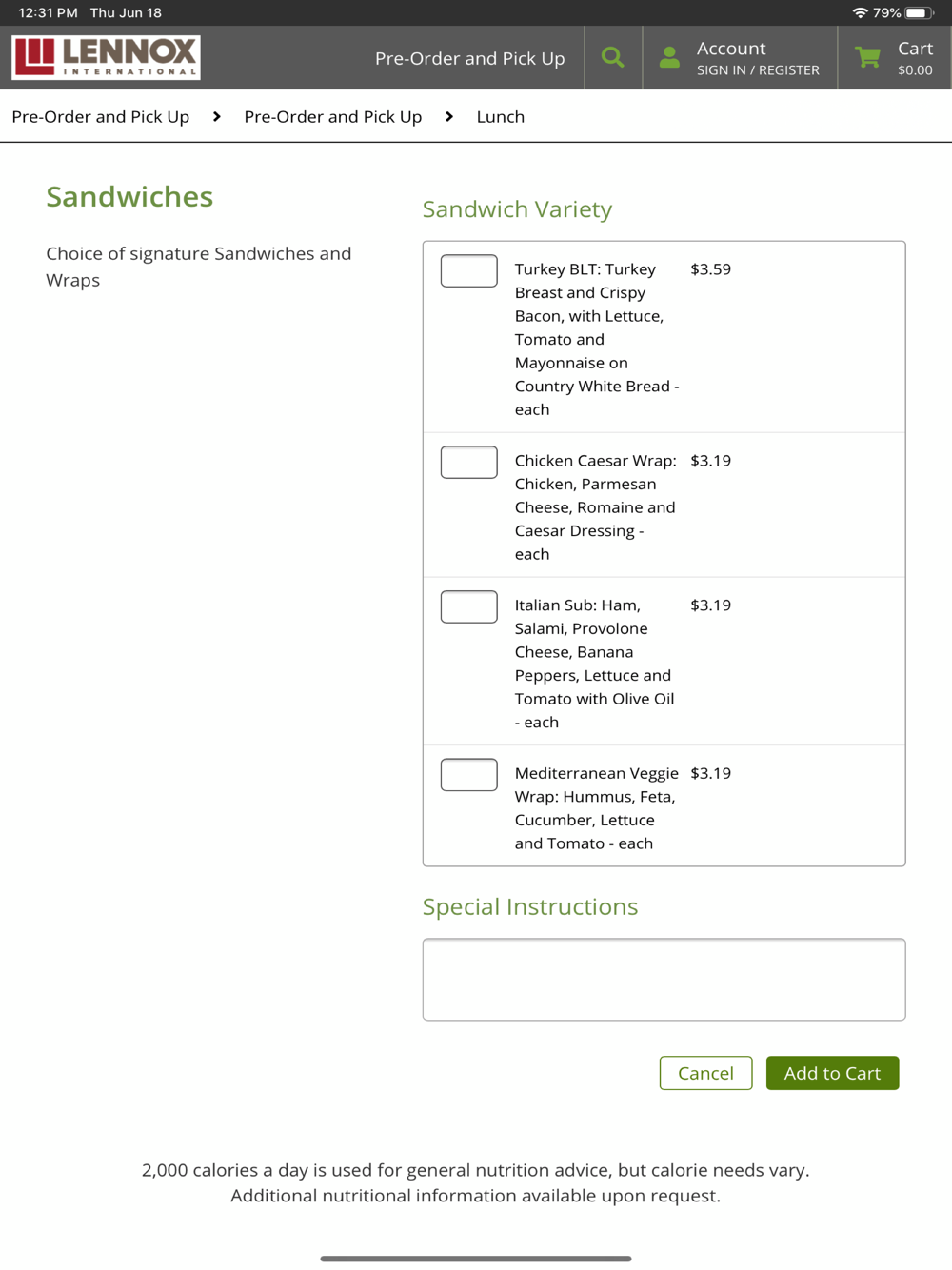Screen dimensions: 952x1270
Task: Click the Cancel button
Action: [706, 1073]
